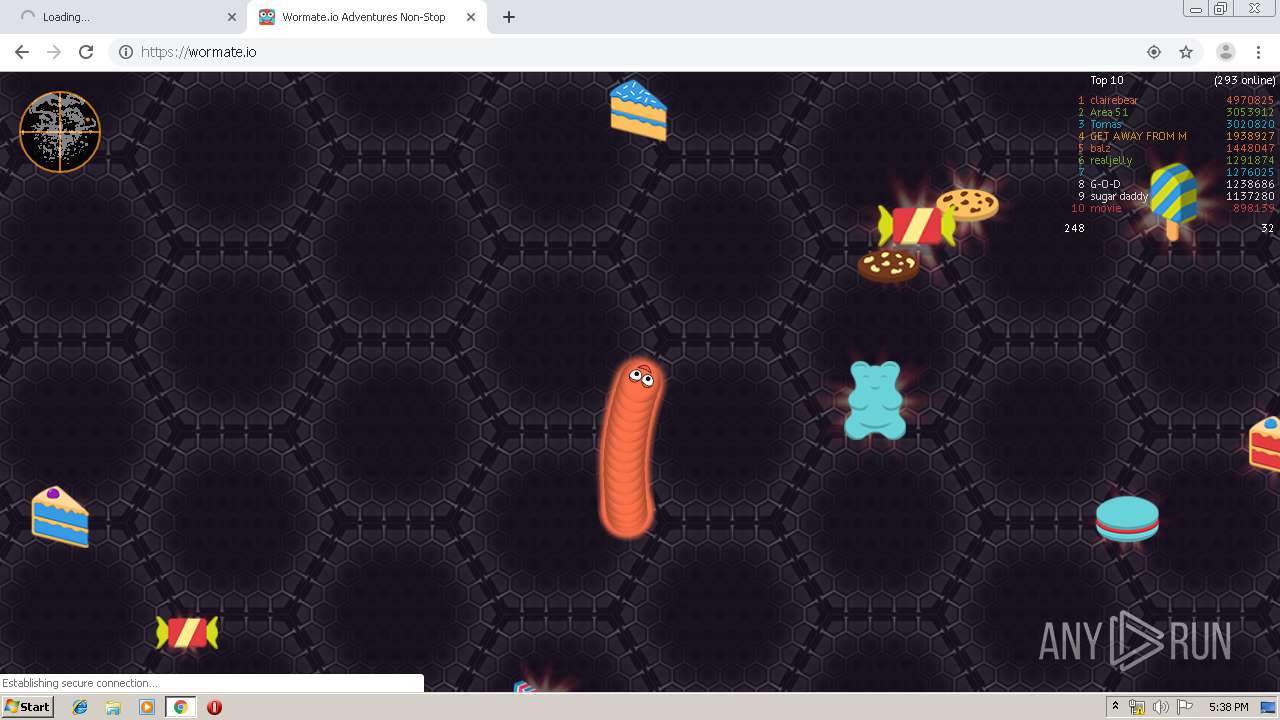Image resolution: width=1280 pixels, height=720 pixels.
Task: Reload the Wormate.io page
Action: coord(86,52)
